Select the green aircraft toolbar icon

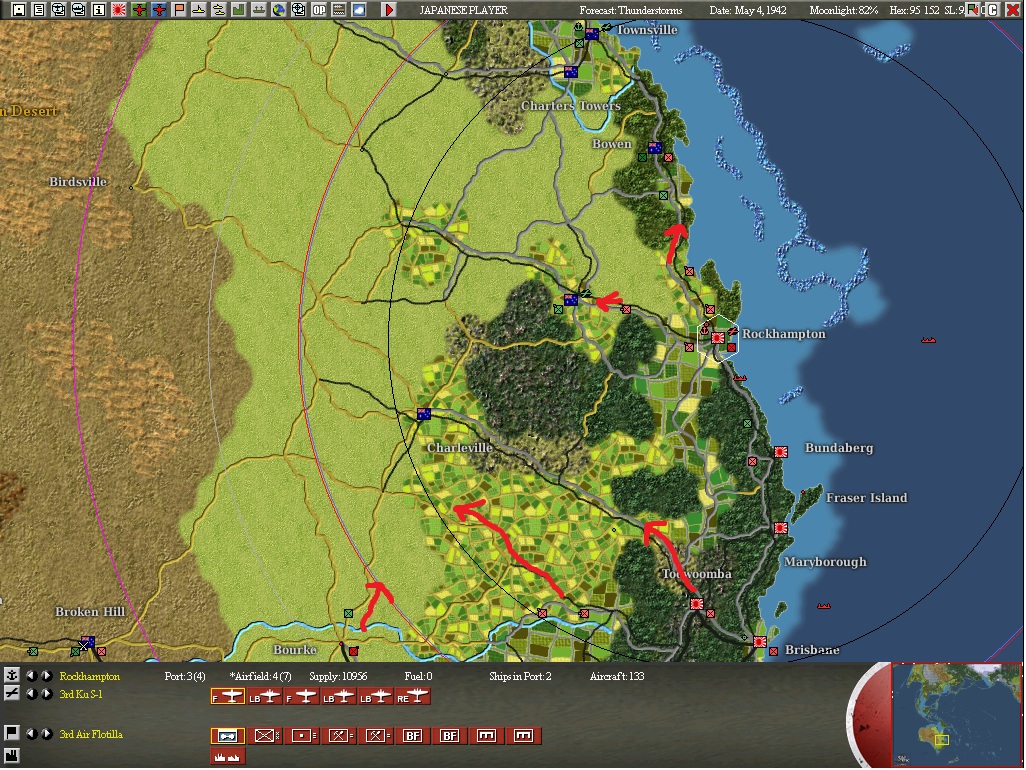pyautogui.click(x=139, y=10)
